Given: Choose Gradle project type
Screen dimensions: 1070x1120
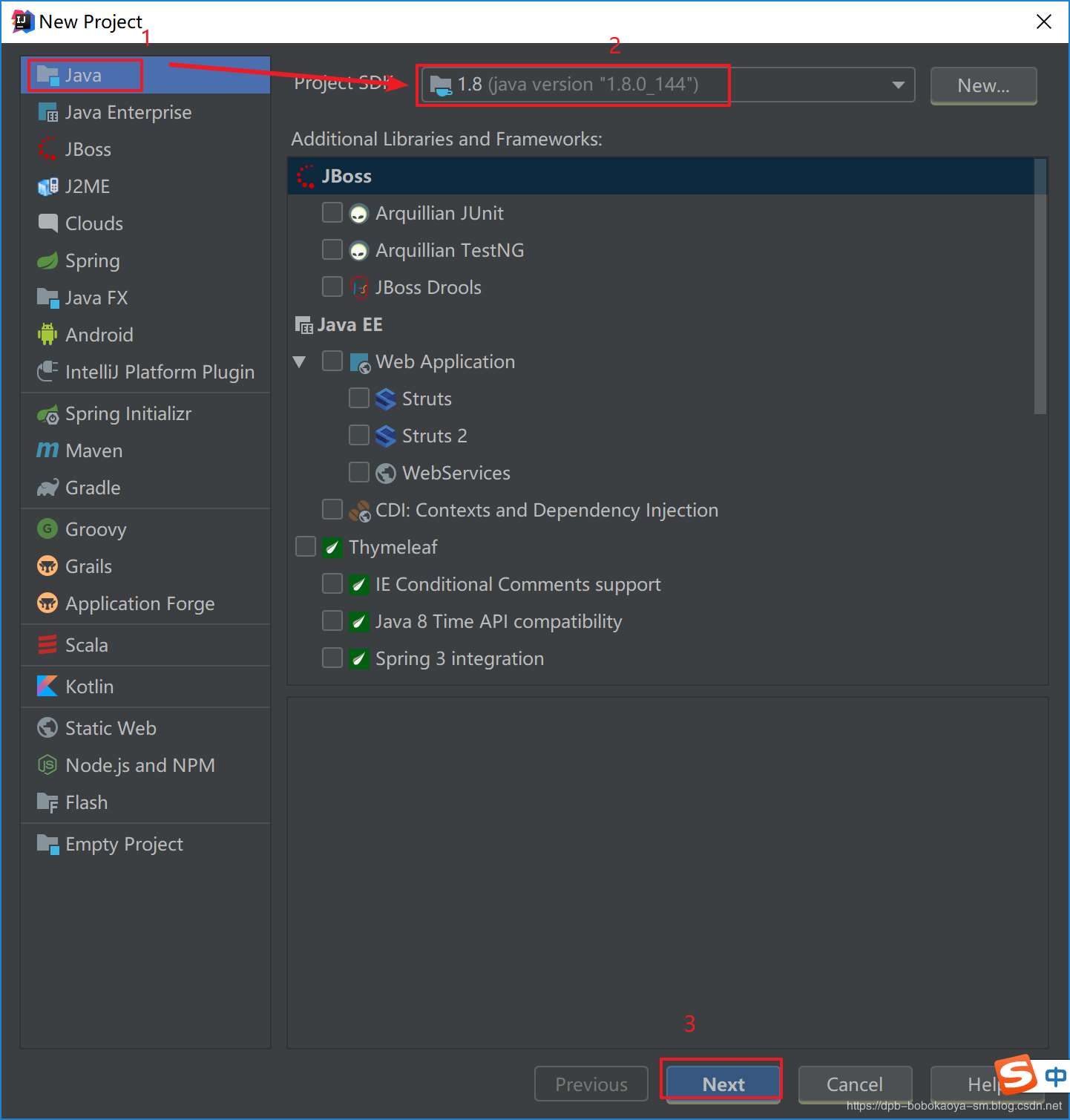Looking at the screenshot, I should [x=145, y=488].
